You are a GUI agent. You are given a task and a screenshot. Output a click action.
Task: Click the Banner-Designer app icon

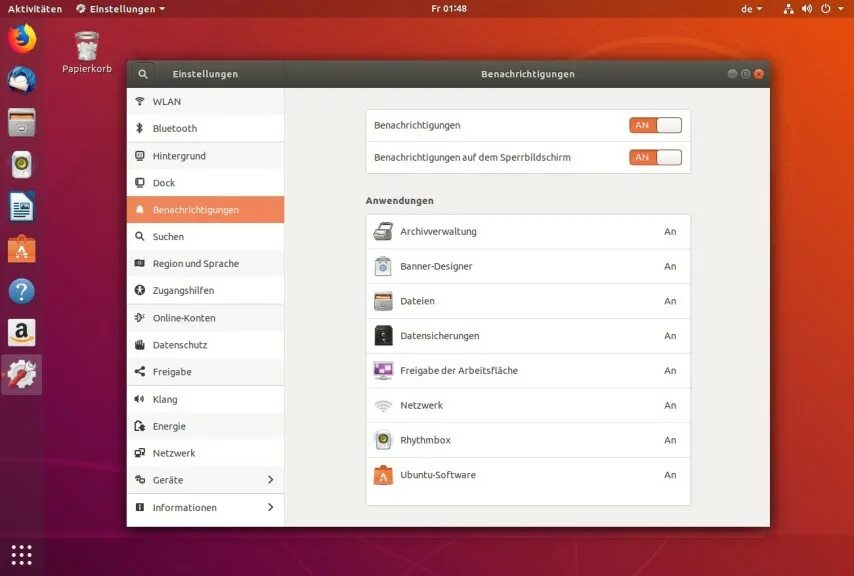coord(383,266)
